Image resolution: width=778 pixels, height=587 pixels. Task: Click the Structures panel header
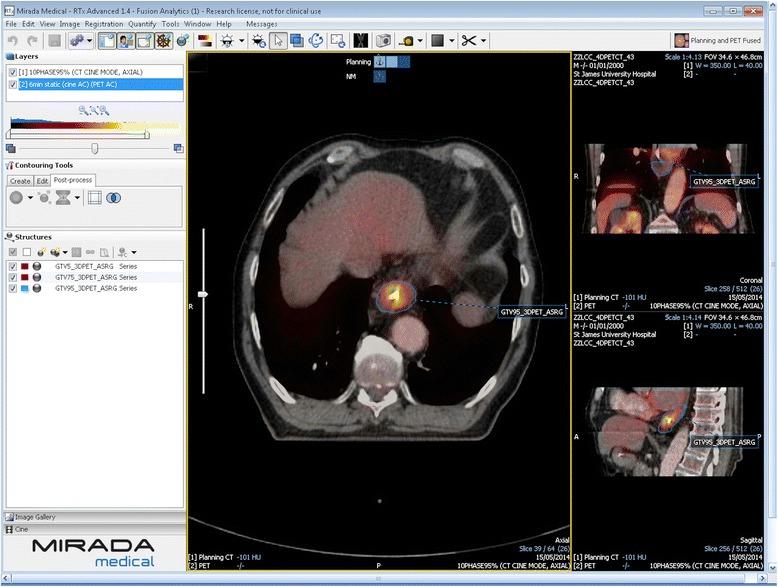[x=94, y=237]
